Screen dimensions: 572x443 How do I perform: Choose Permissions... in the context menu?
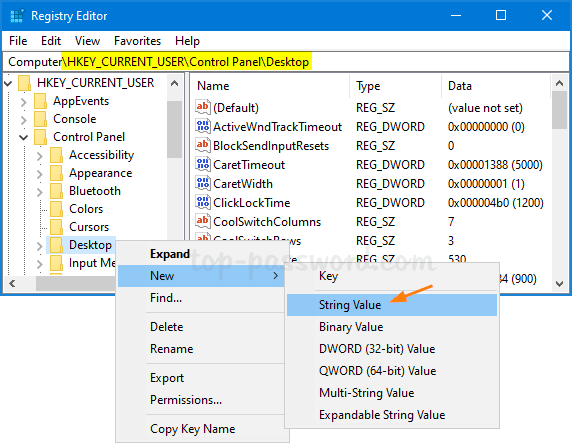(201, 400)
